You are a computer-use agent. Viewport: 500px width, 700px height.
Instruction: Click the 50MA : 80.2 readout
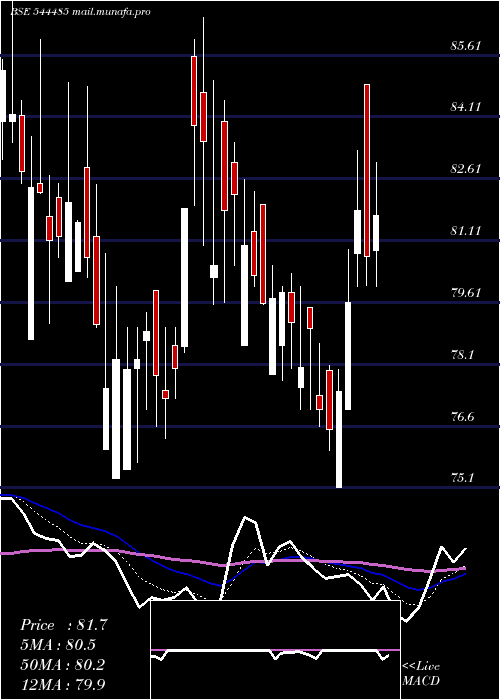[x=63, y=664]
